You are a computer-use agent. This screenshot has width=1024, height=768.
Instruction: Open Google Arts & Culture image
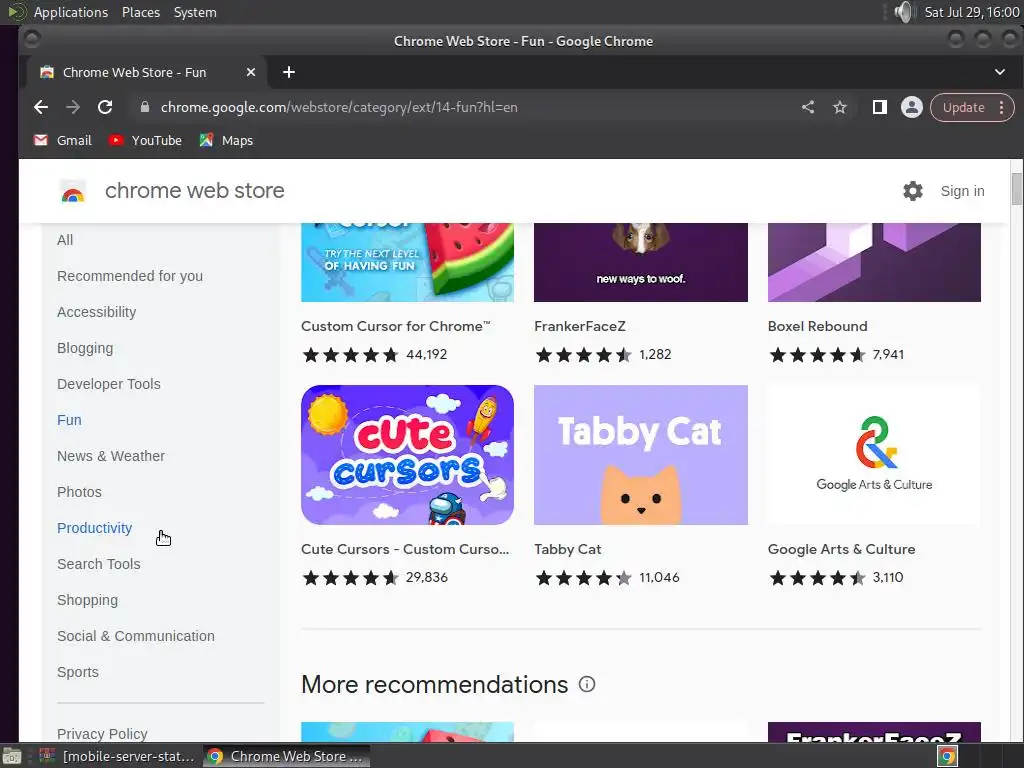click(x=874, y=455)
